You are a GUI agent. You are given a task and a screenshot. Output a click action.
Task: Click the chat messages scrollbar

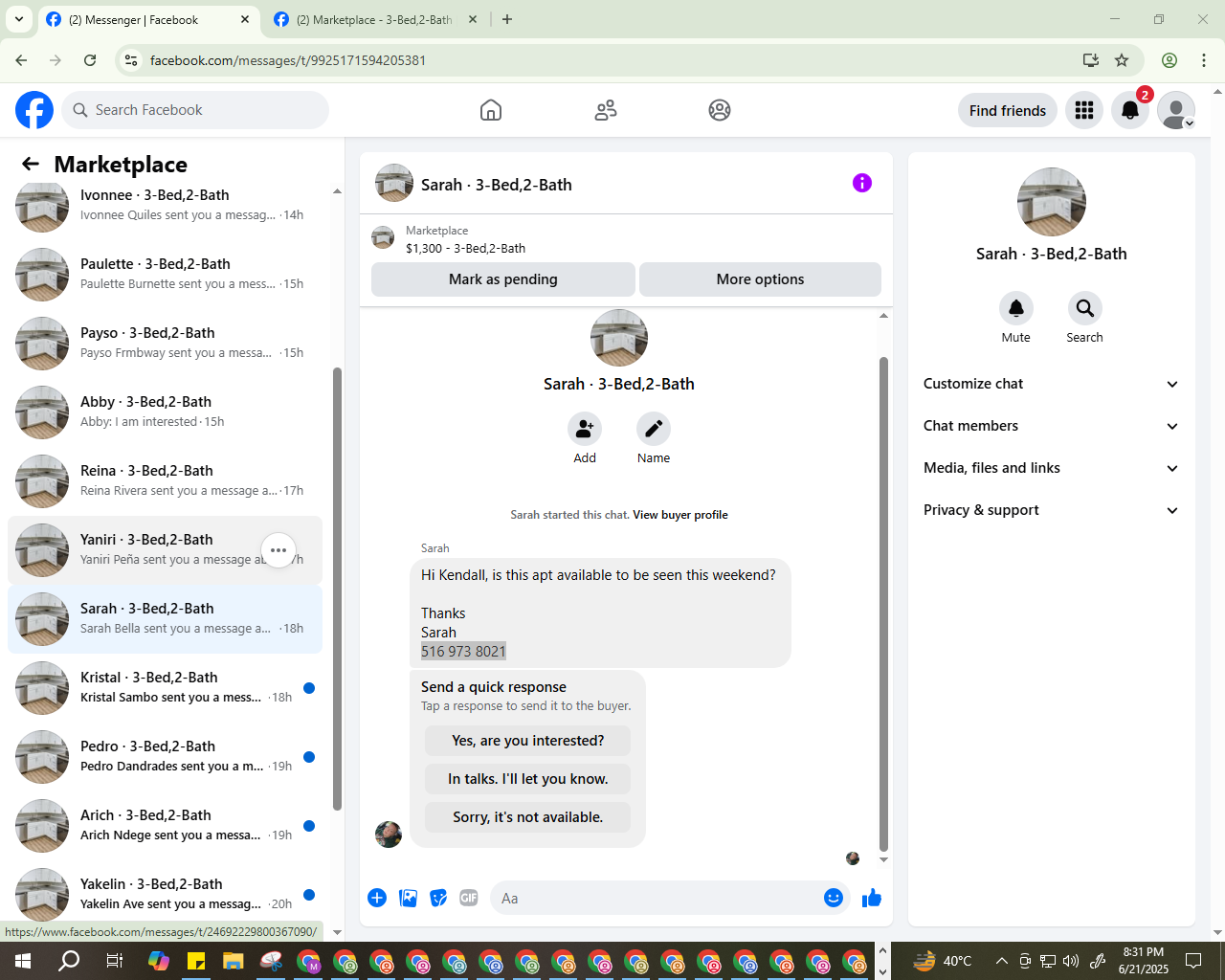[x=883, y=604]
